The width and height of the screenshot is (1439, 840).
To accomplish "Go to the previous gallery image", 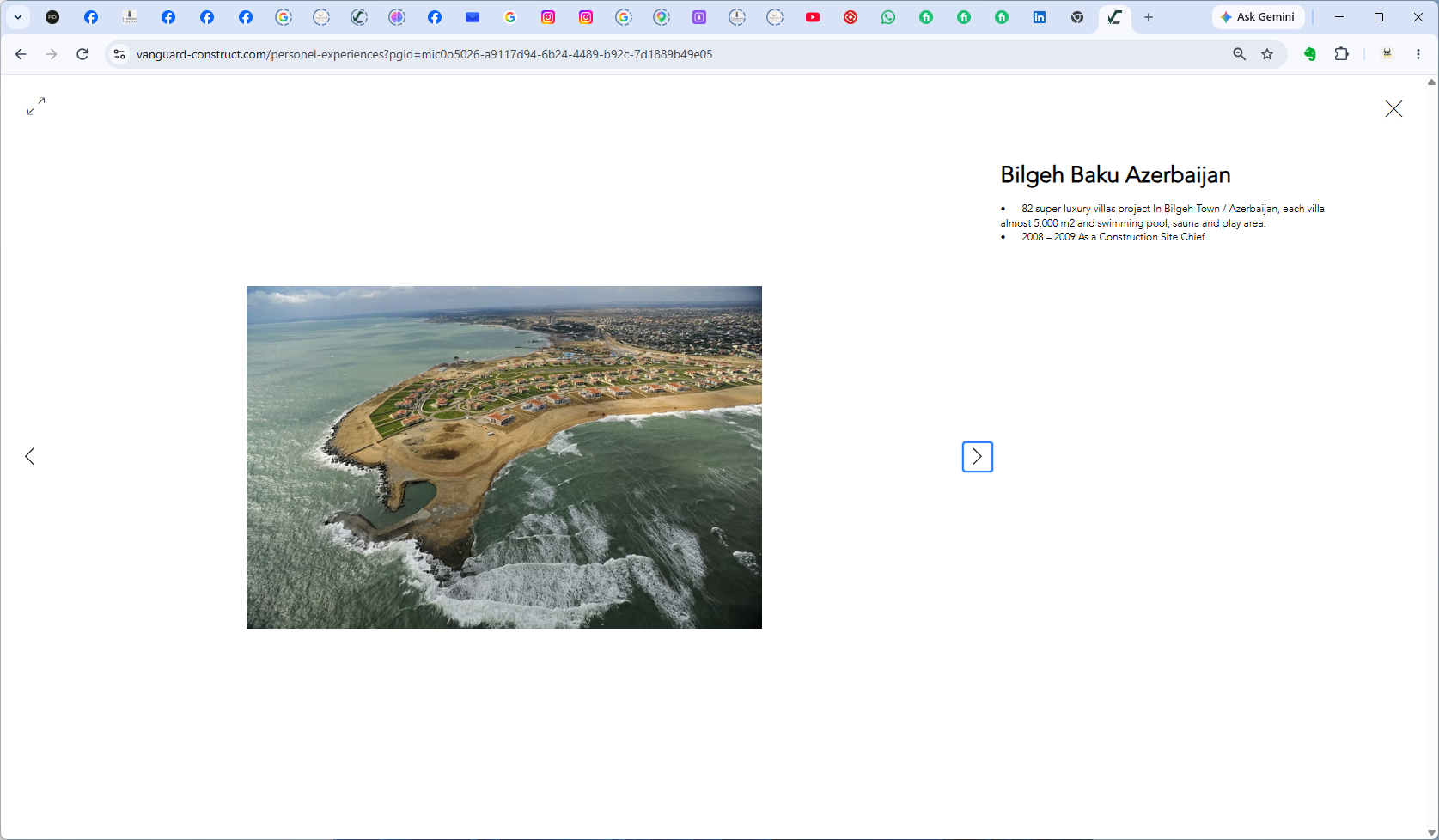I will pos(30,456).
